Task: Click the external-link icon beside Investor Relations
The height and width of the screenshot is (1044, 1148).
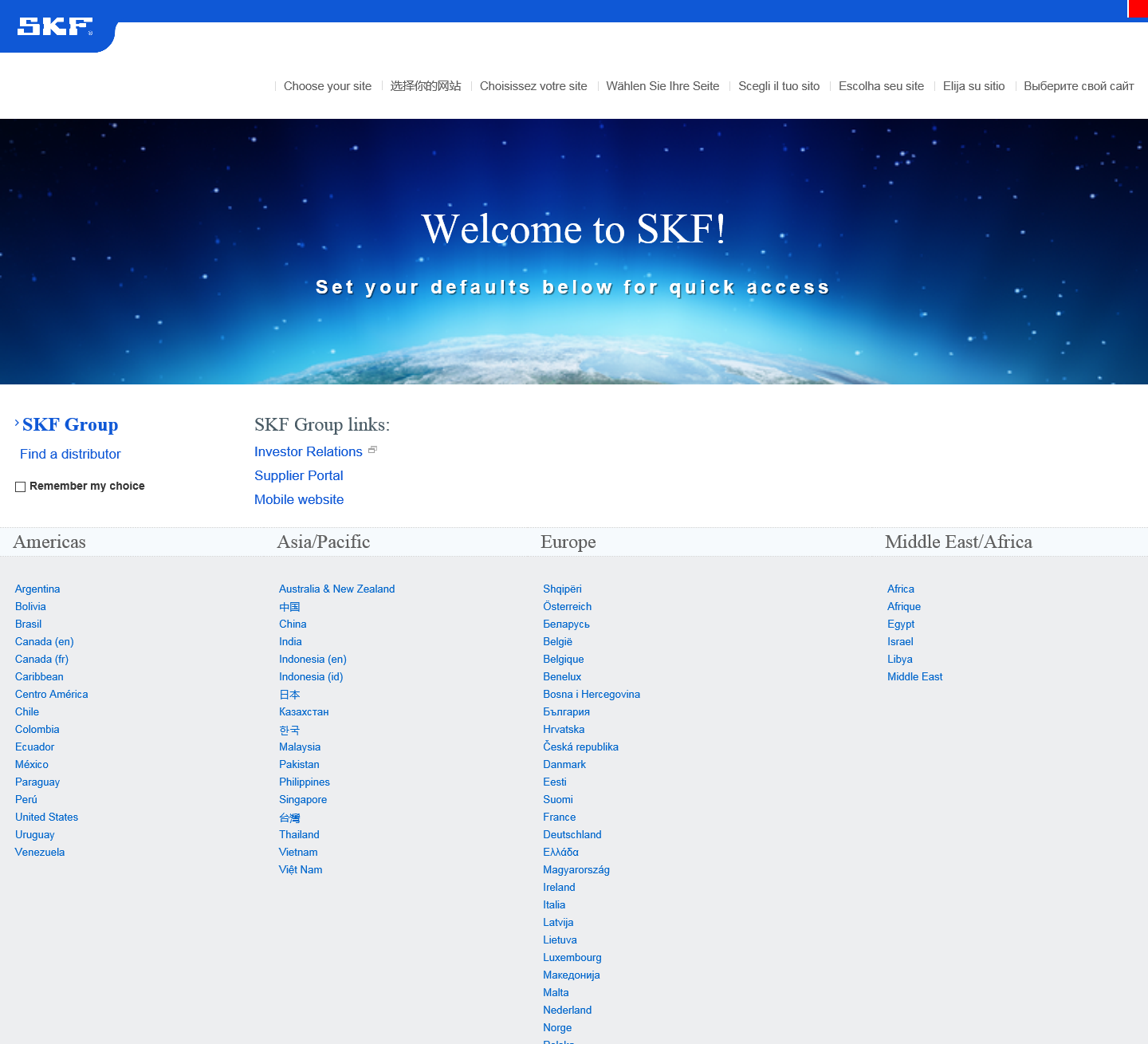Action: [372, 450]
